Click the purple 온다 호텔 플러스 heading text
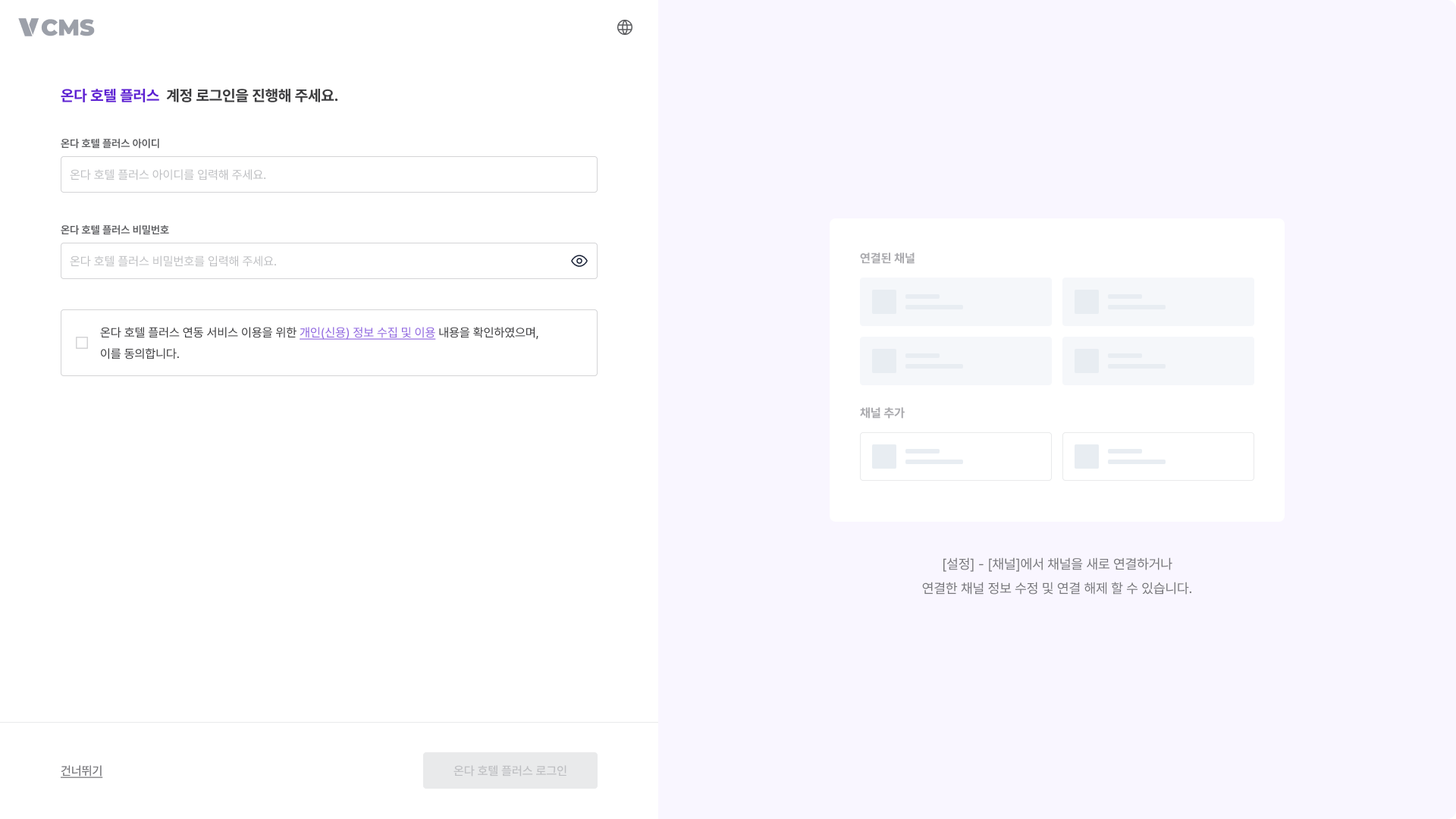Image resolution: width=1456 pixels, height=819 pixels. click(x=111, y=96)
